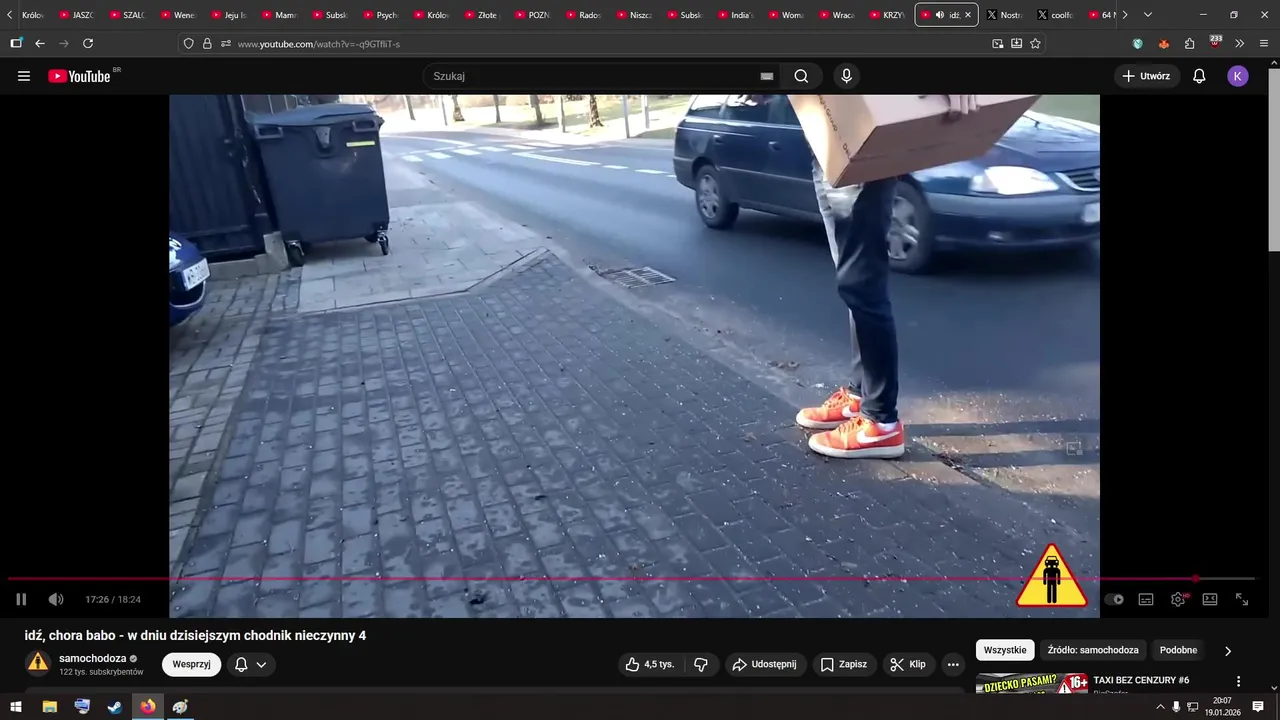Screen dimensions: 1280x720
Task: Select the Podobne filter chip
Action: [x=1178, y=650]
